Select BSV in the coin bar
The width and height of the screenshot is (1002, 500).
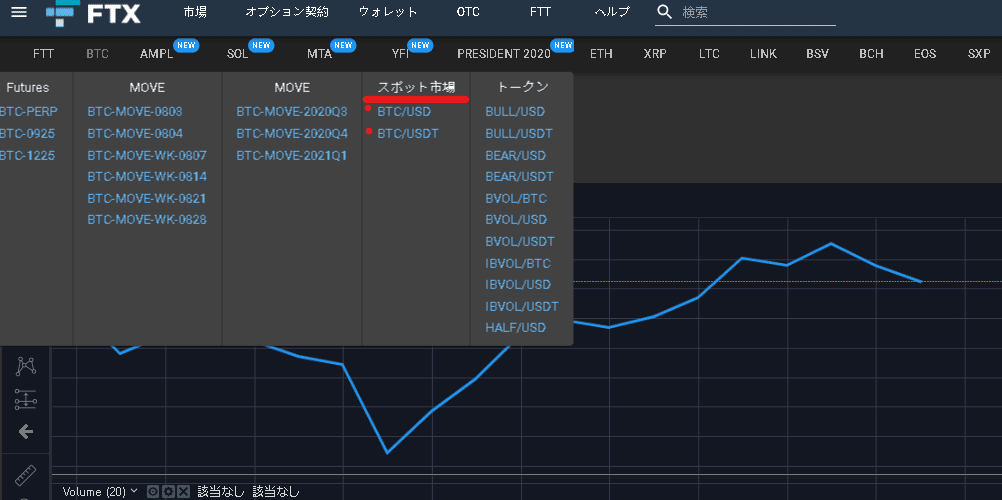(817, 54)
